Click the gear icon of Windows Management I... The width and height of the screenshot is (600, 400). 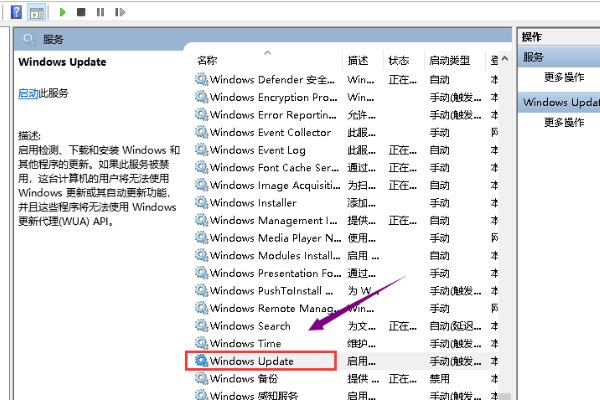click(201, 220)
